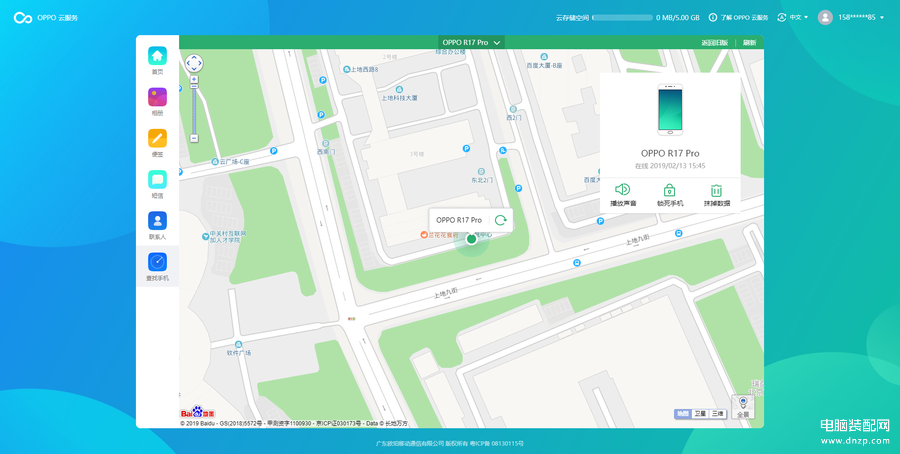Viewport: 900px width, 454px height.
Task: Click the 锁死手机 lock phone icon
Action: coord(669,190)
